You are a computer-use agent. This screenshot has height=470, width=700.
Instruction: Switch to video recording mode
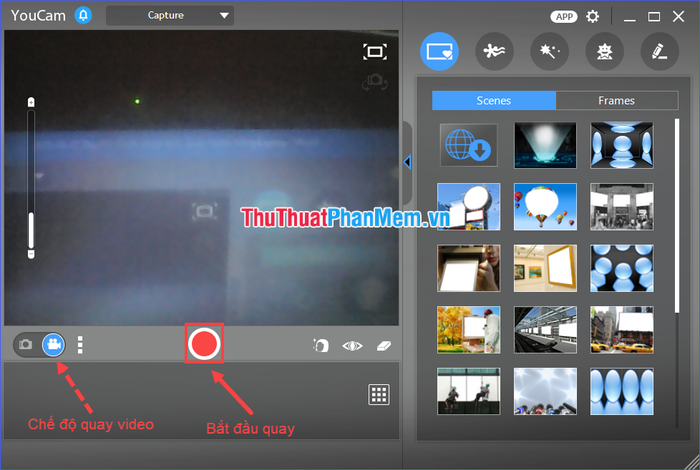(x=54, y=345)
